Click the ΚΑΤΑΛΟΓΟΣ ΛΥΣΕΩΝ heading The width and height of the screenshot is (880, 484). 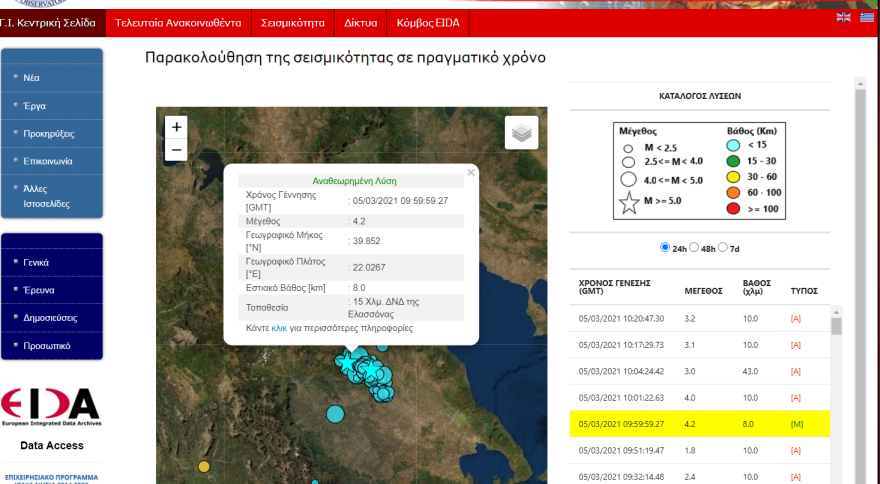click(x=700, y=96)
